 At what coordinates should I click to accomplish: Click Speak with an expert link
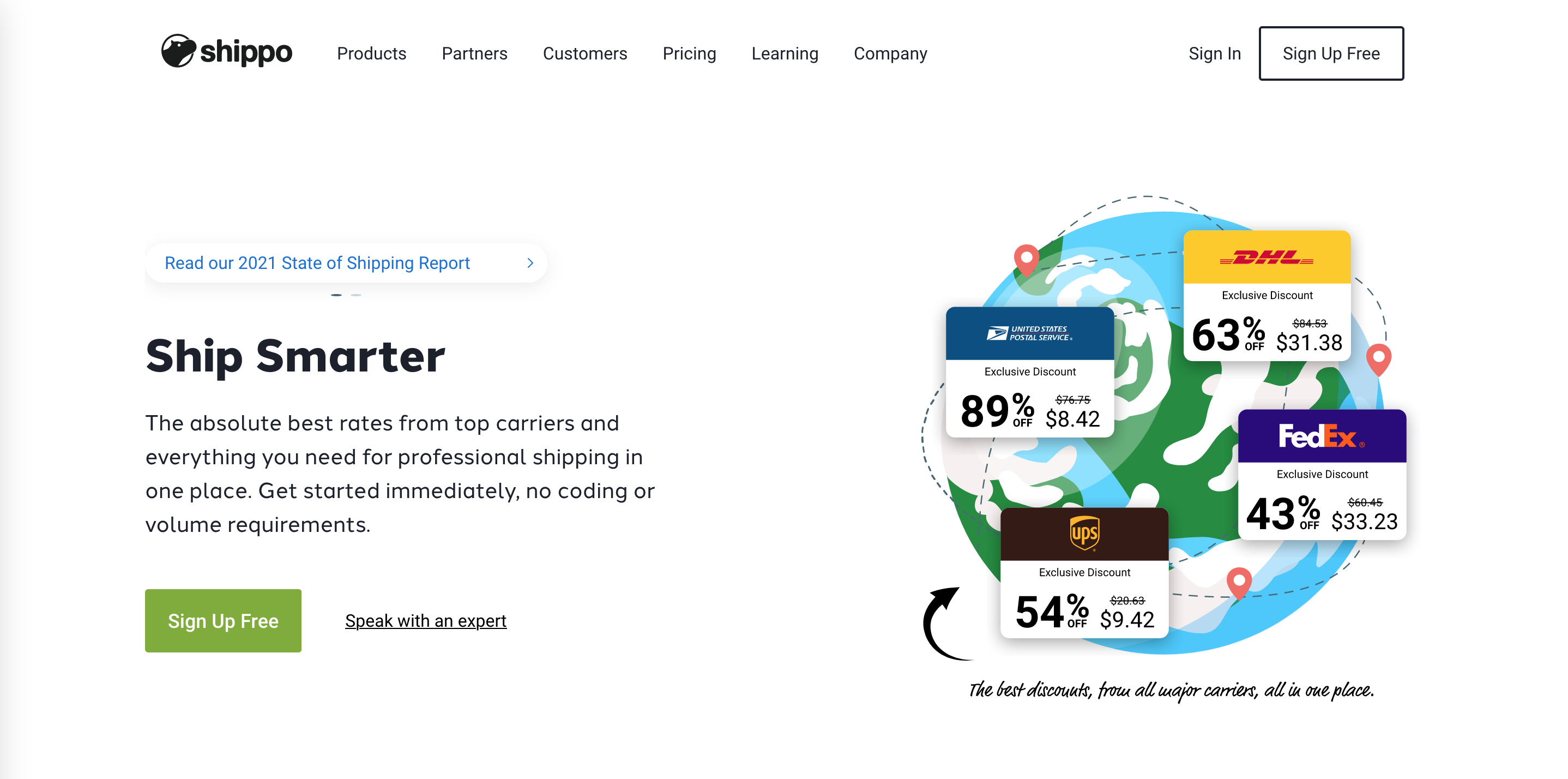tap(425, 620)
